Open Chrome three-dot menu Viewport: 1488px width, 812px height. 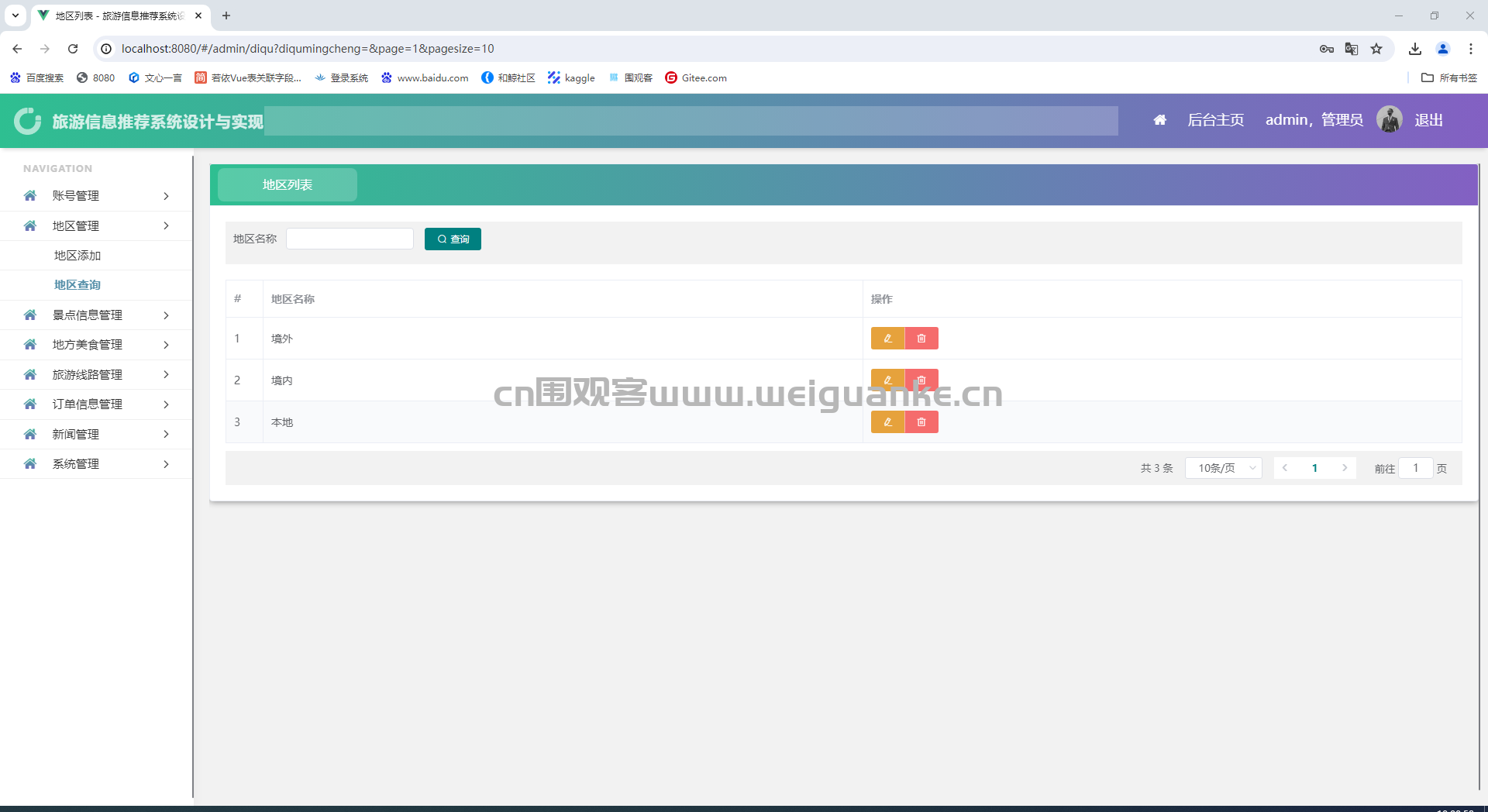tap(1471, 49)
